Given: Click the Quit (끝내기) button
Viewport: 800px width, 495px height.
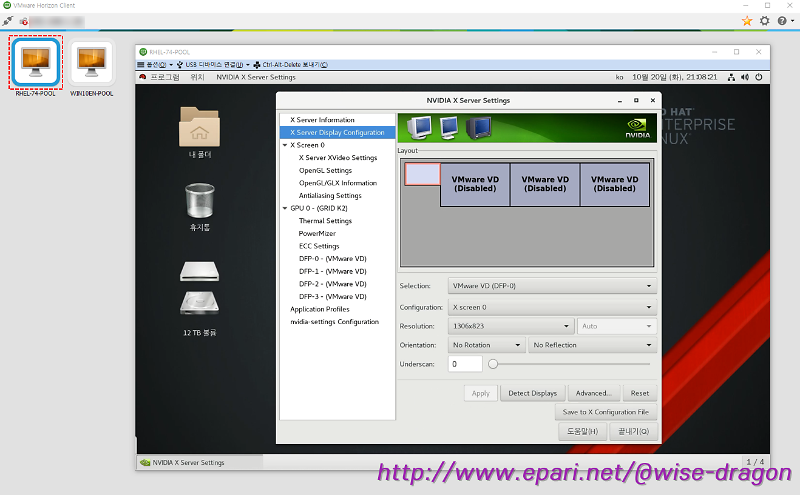Looking at the screenshot, I should coord(633,431).
